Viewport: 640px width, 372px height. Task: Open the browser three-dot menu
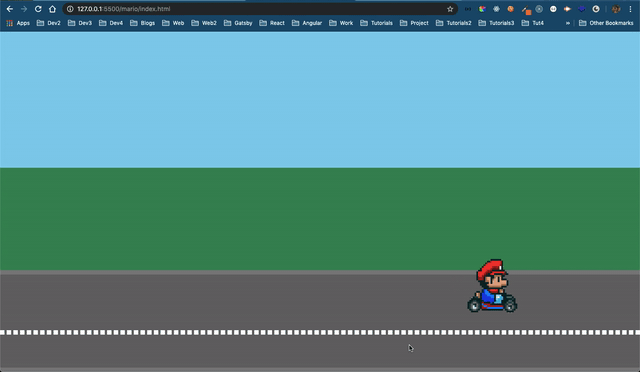[x=630, y=9]
